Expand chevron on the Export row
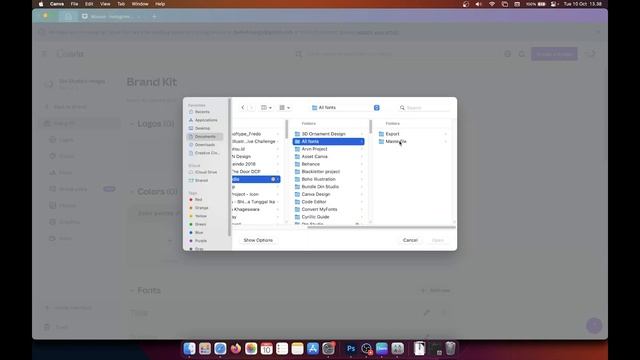Image resolution: width=640 pixels, height=360 pixels. (x=445, y=134)
